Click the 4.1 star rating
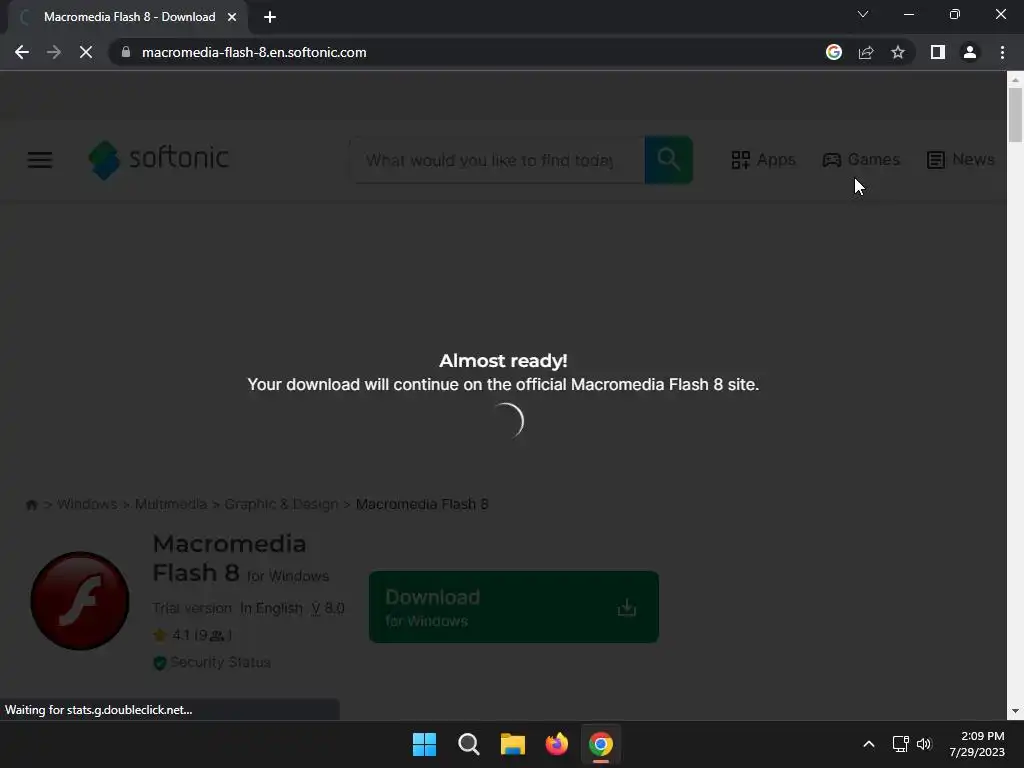1024x768 pixels. coord(193,635)
